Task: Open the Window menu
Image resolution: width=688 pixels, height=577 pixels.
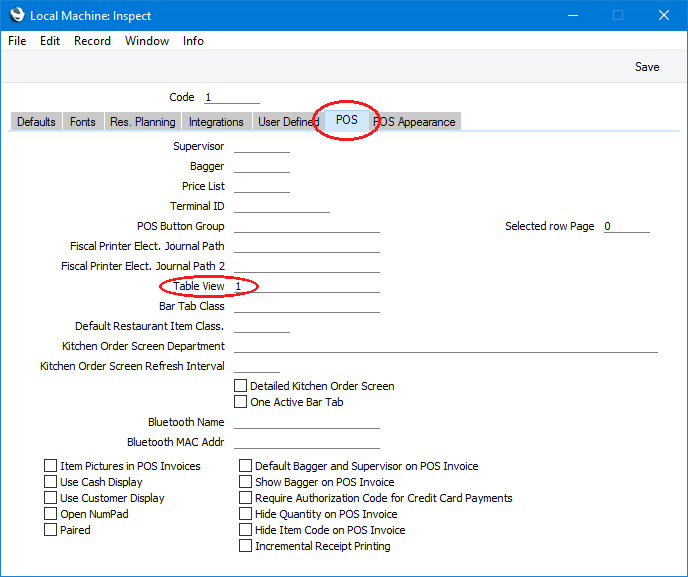Action: (x=147, y=41)
